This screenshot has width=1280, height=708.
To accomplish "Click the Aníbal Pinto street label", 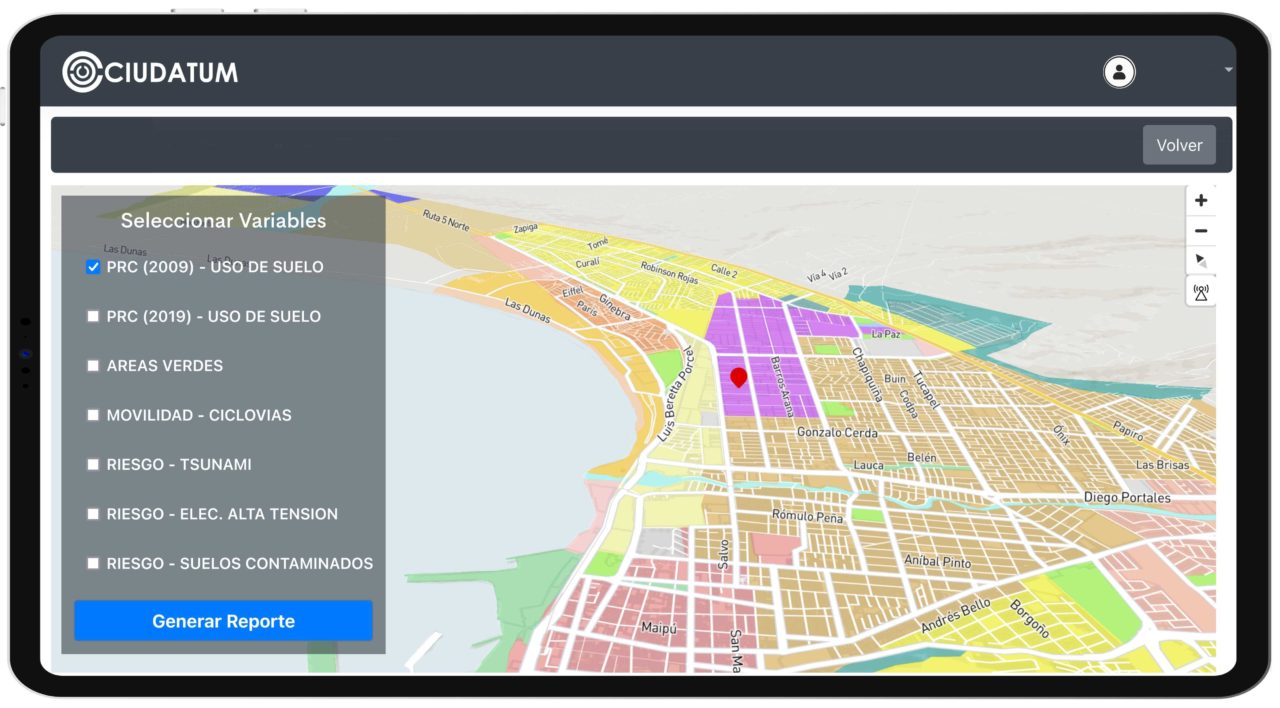I will (x=937, y=561).
